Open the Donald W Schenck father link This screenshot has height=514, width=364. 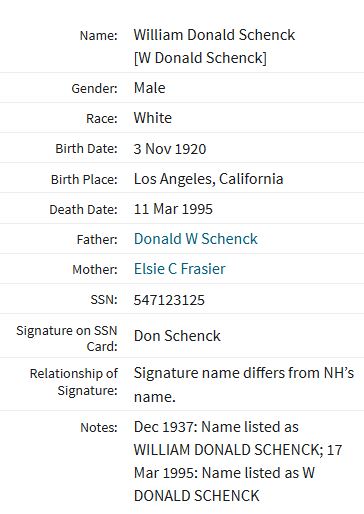click(x=196, y=239)
